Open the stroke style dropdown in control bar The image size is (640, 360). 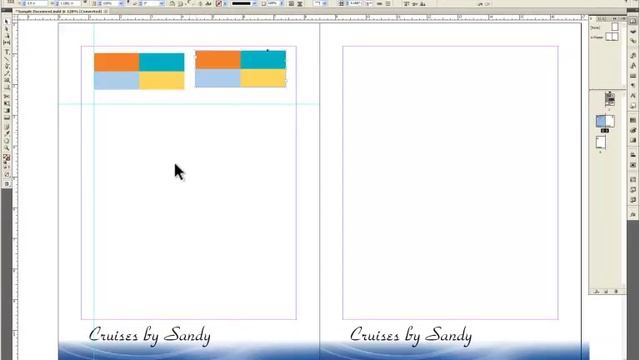point(254,4)
